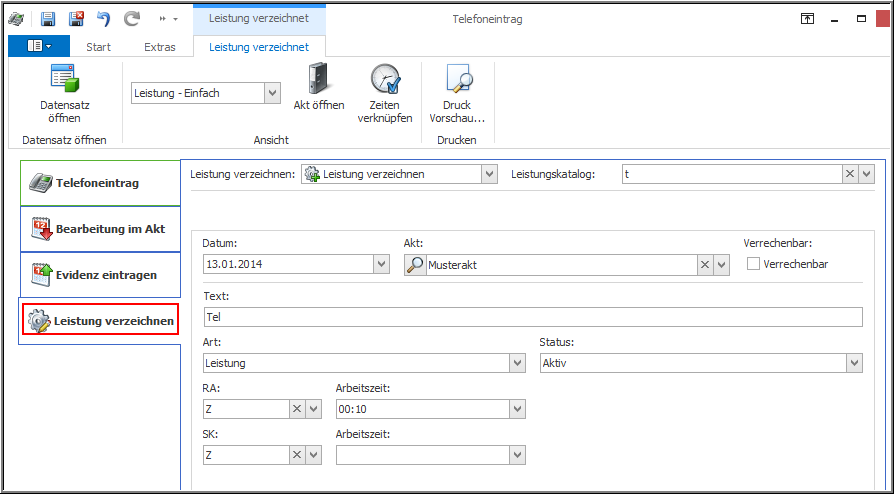
Task: Clear the RA field with X
Action: pyautogui.click(x=296, y=409)
